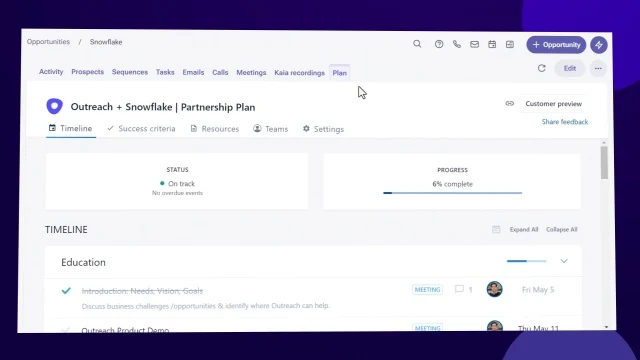Click the phone dialer icon
The width and height of the screenshot is (640, 360).
tap(457, 44)
